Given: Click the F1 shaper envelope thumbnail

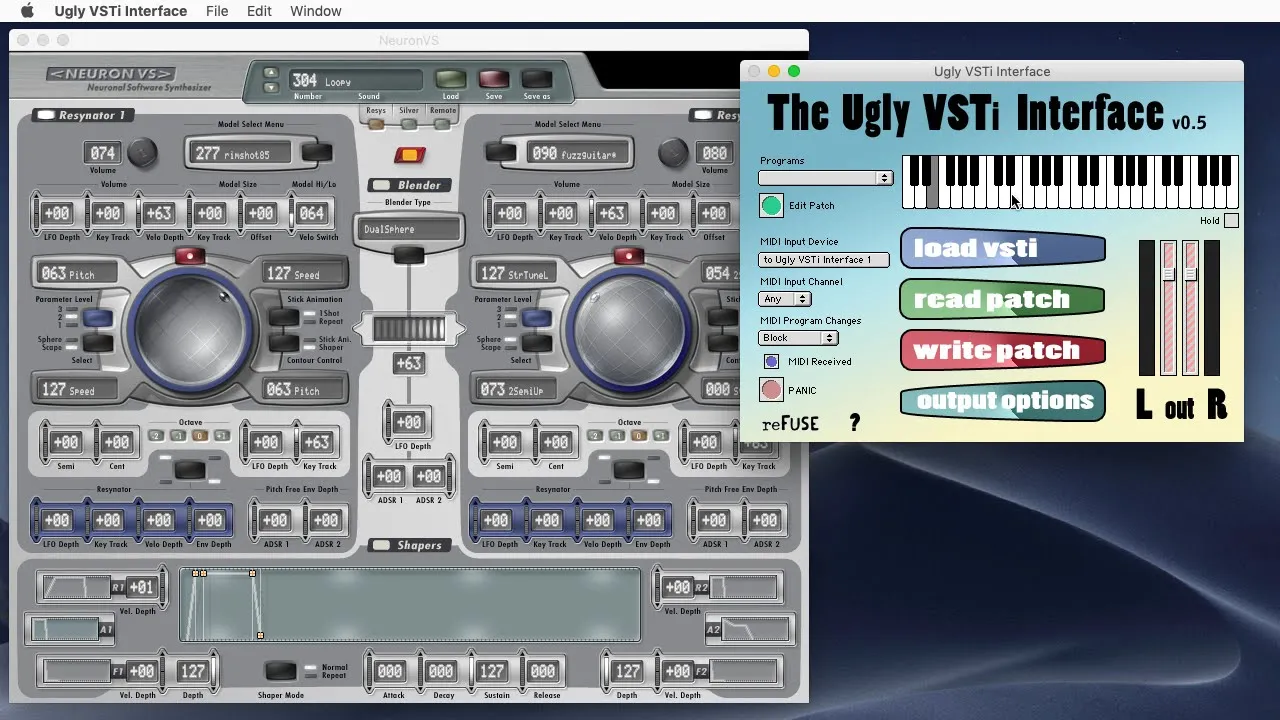Looking at the screenshot, I should pyautogui.click(x=77, y=671).
